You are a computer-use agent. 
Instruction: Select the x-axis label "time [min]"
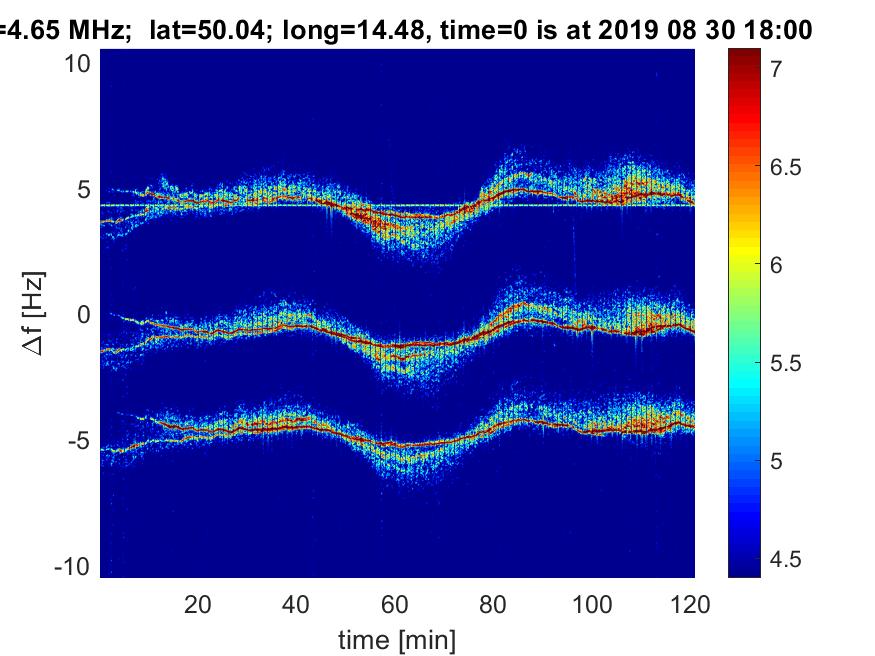397,638
